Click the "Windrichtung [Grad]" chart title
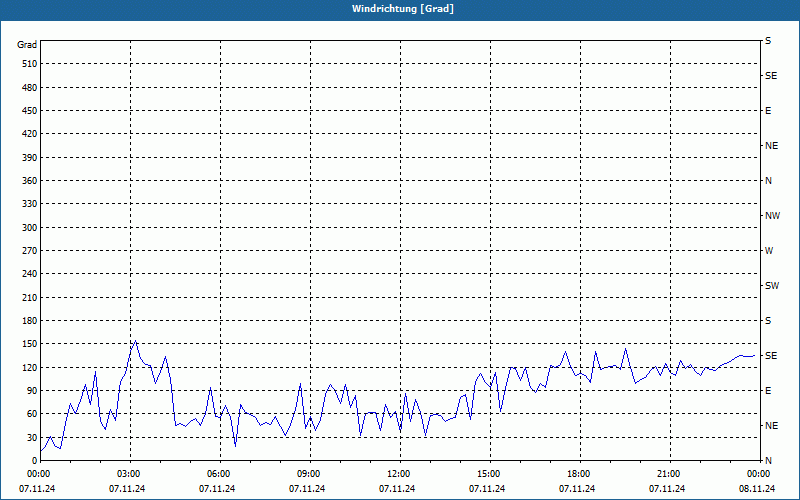800x500 pixels. (x=400, y=8)
